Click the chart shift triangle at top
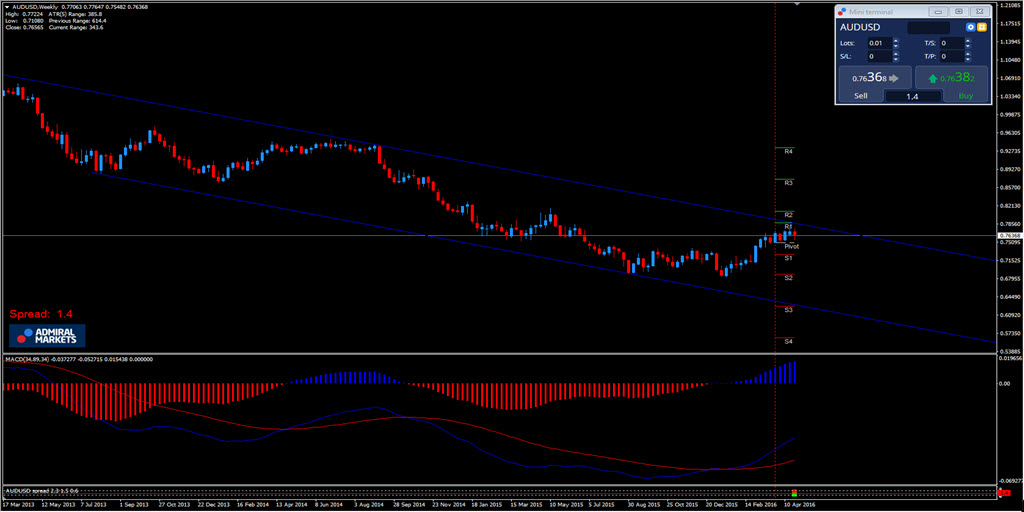Image resolution: width=1024 pixels, height=512 pixels. click(795, 4)
